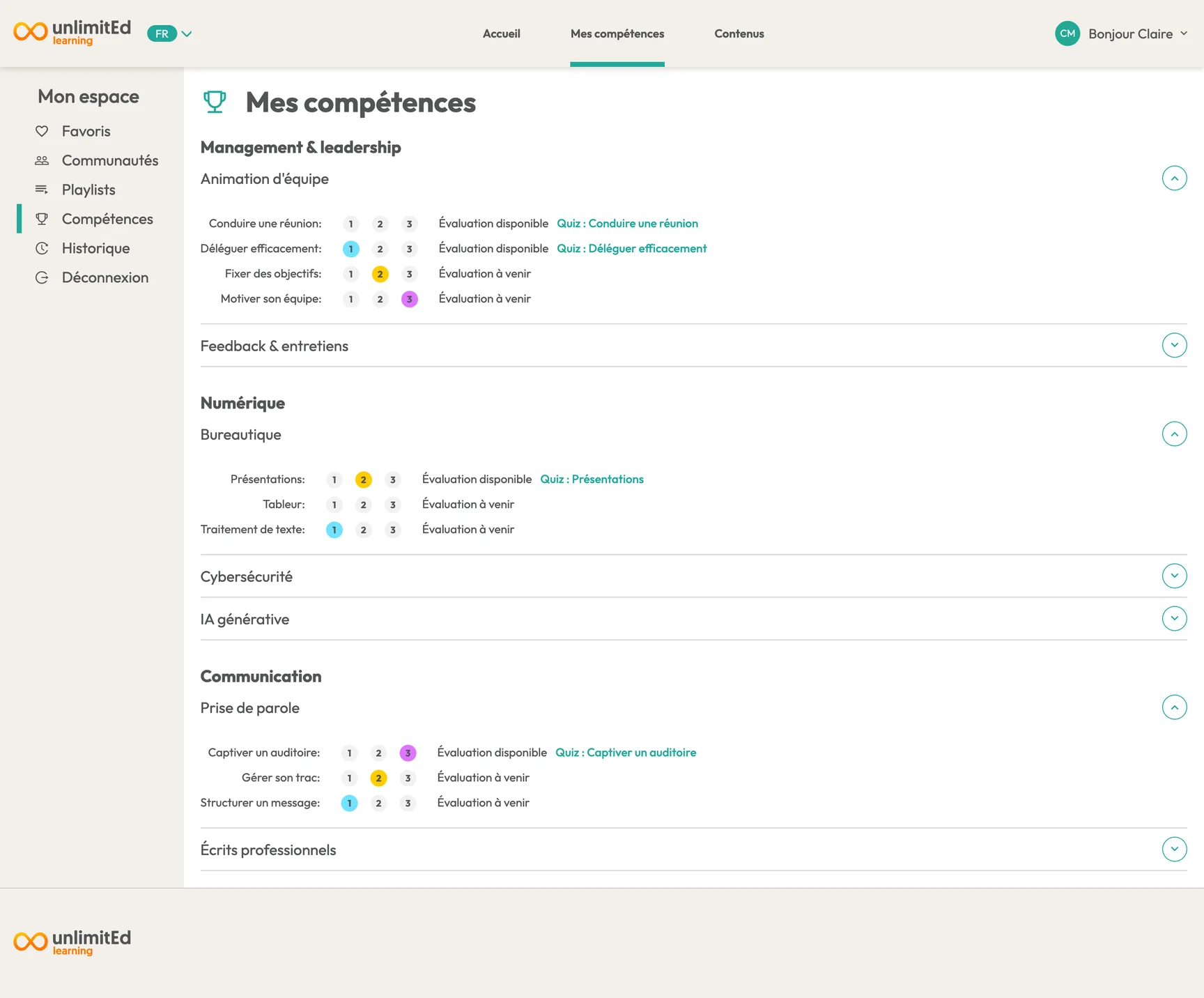Open the Contenus tab

coord(739,33)
